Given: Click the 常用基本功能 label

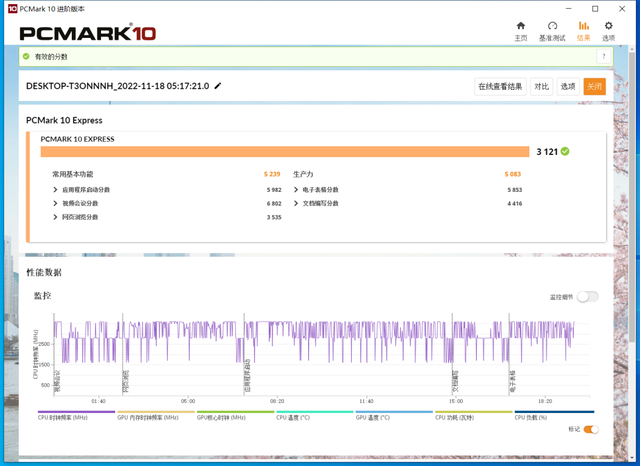Looking at the screenshot, I should click(x=73, y=174).
